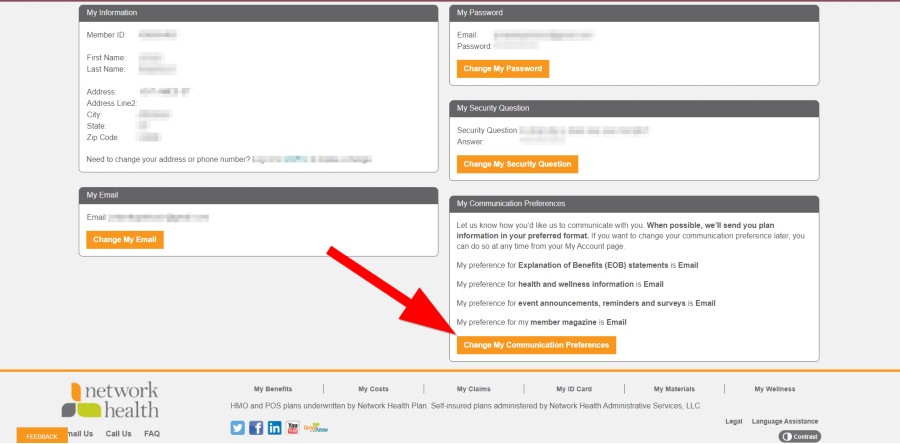The image size is (900, 444).
Task: Click the Network Health logo
Action: click(111, 399)
